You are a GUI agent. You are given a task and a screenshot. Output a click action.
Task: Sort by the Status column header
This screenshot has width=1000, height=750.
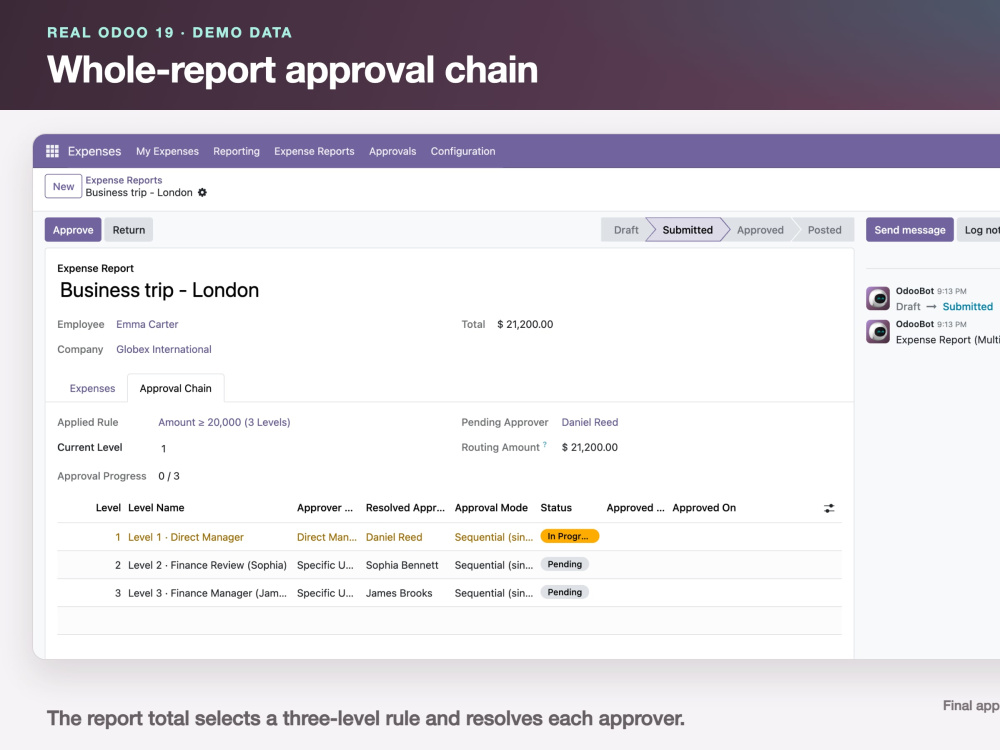pyautogui.click(x=556, y=508)
